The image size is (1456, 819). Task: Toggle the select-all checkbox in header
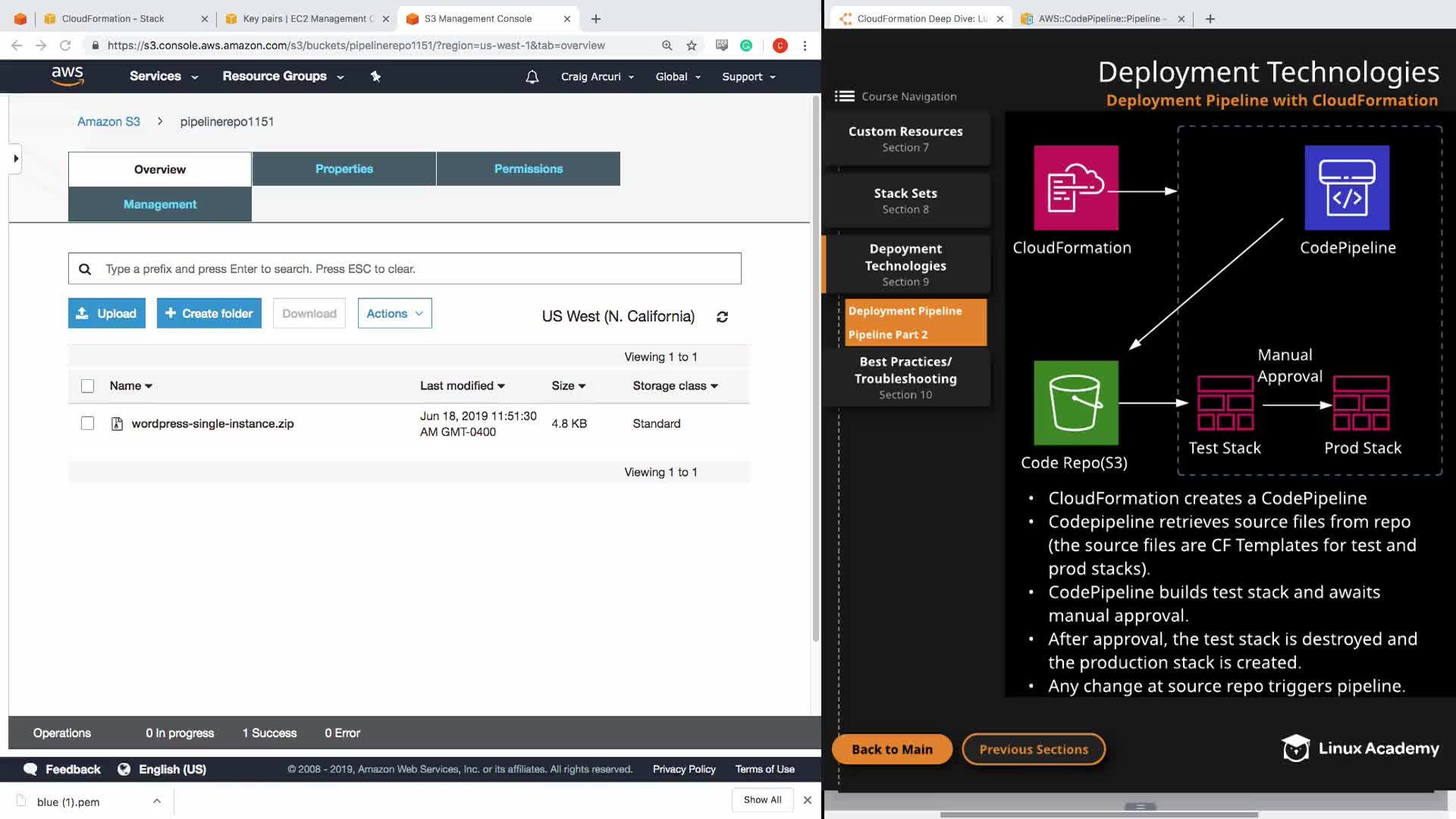pos(88,386)
